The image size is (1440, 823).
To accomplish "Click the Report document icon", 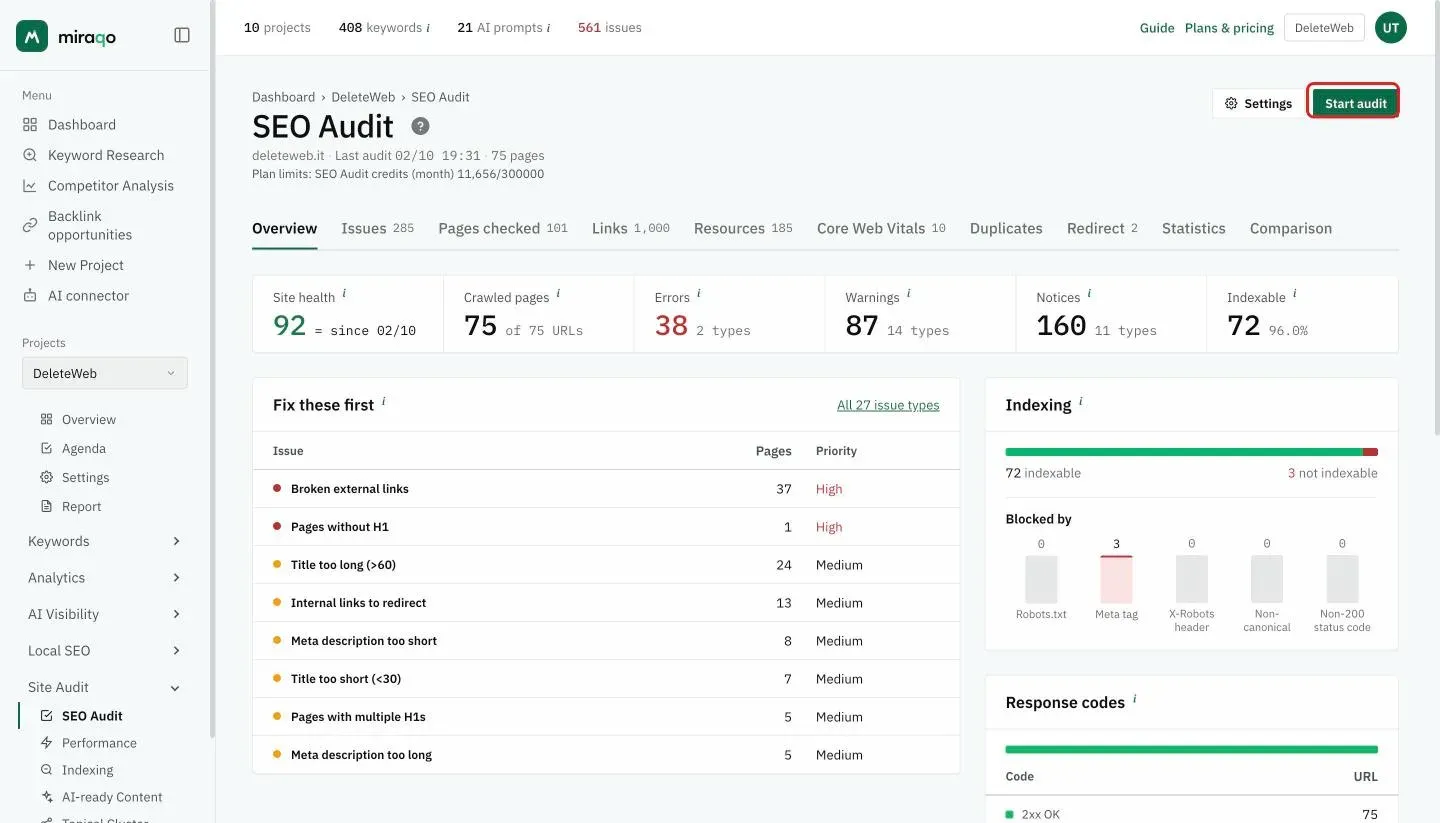I will pos(46,507).
